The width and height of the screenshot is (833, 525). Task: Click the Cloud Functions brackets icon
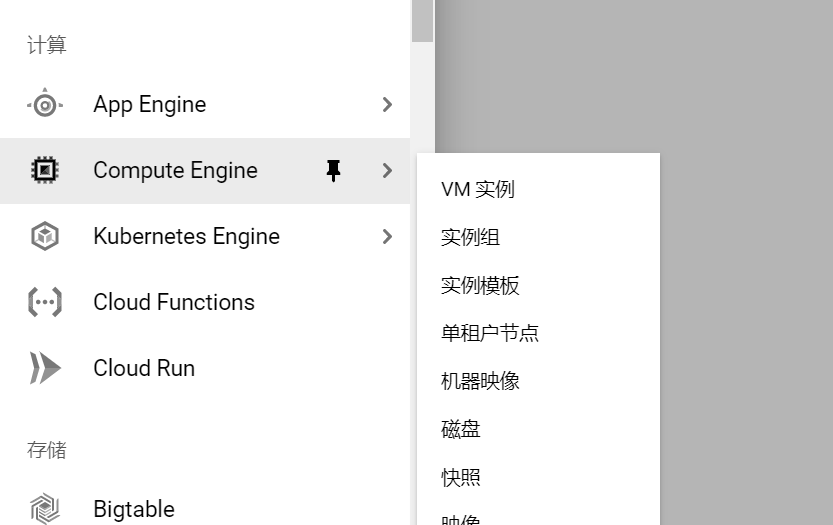(x=45, y=302)
